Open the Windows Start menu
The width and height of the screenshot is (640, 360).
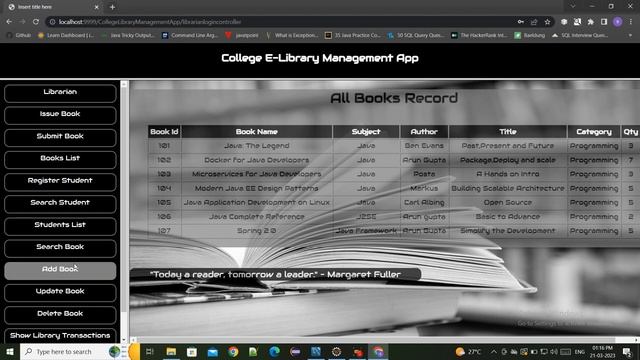(10, 351)
